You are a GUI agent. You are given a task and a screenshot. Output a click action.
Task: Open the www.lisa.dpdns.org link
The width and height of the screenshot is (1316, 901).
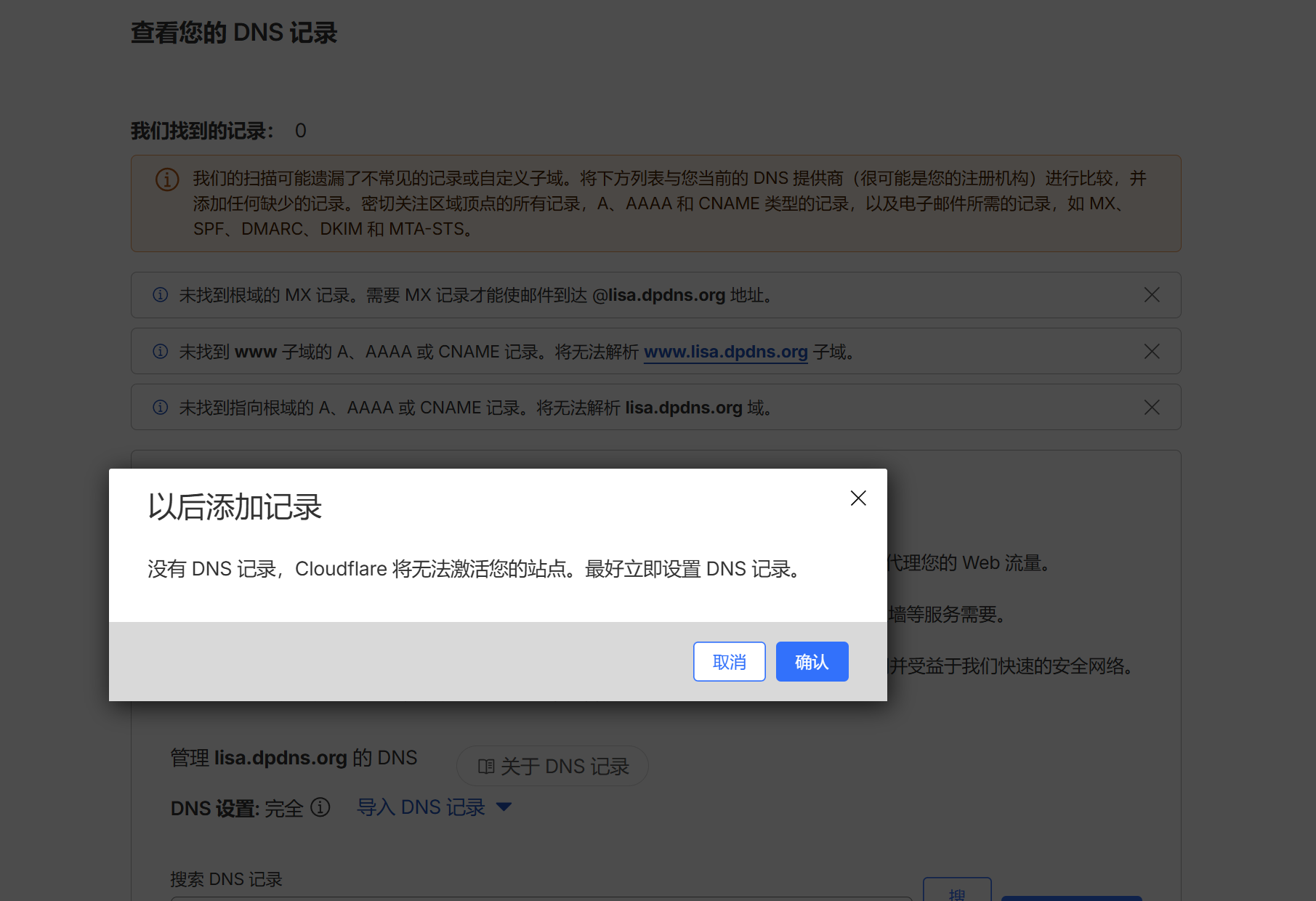pos(725,352)
